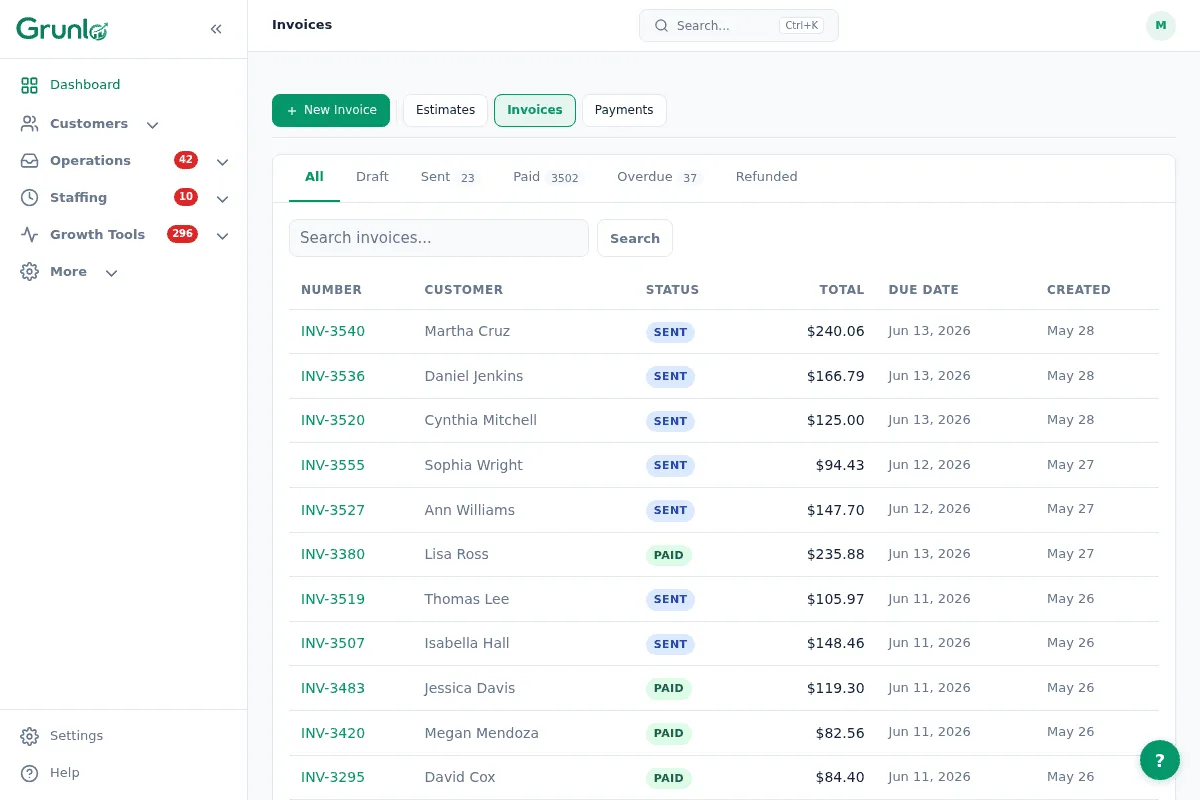Open invoice INV-3295

333,777
